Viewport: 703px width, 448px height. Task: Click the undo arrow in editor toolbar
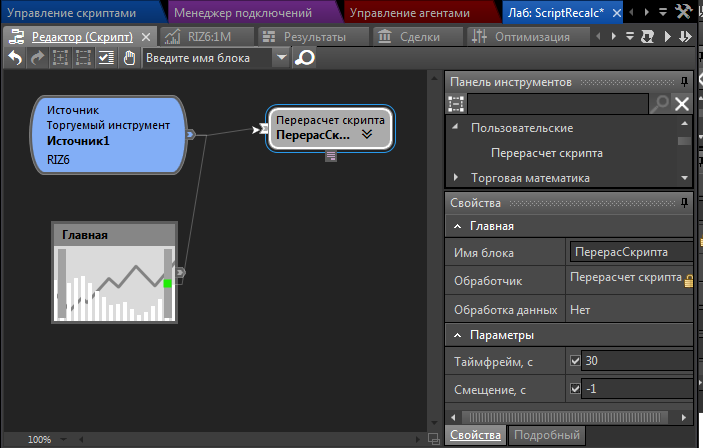tap(14, 58)
